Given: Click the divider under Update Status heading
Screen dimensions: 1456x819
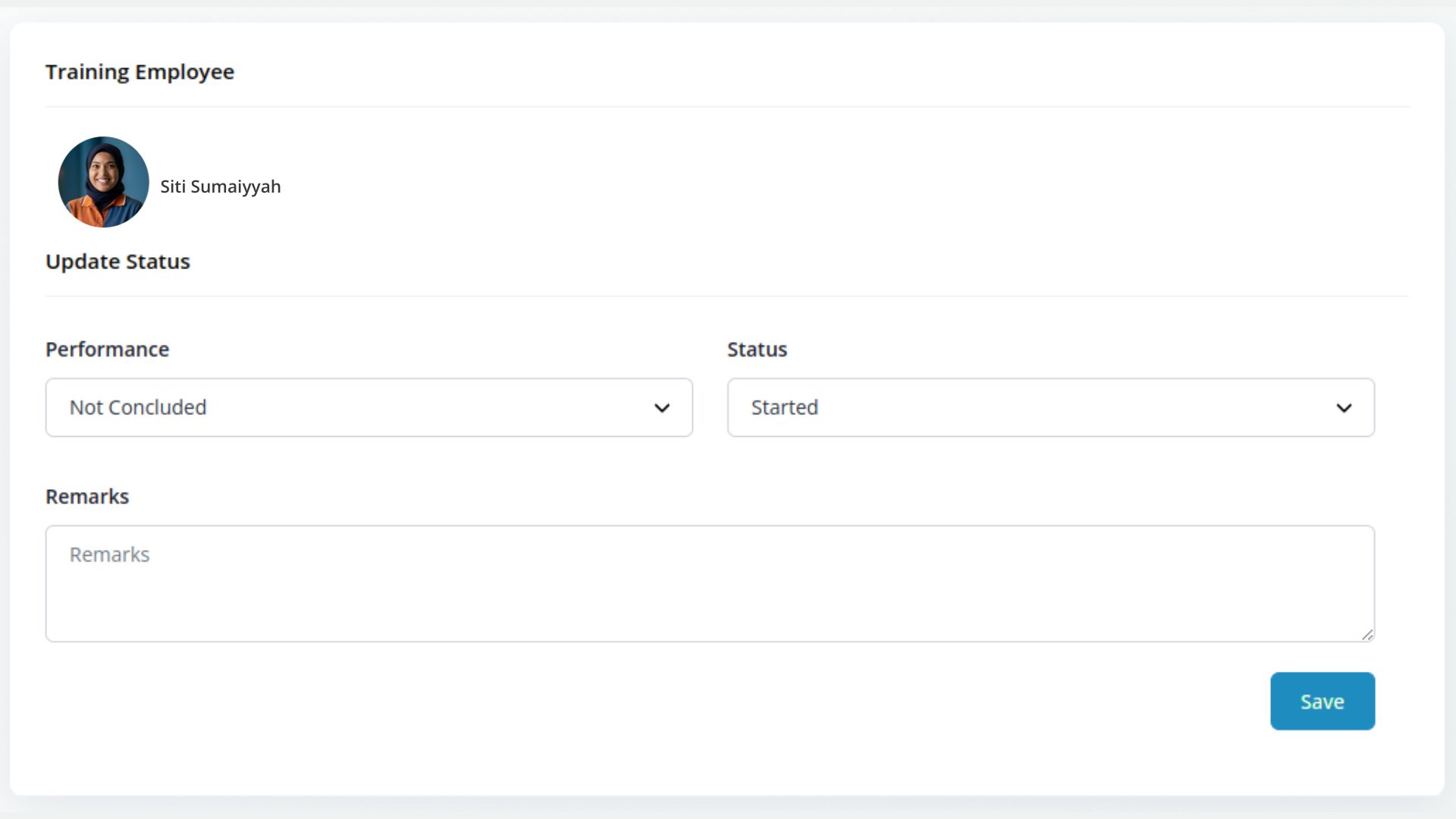Looking at the screenshot, I should click(726, 296).
